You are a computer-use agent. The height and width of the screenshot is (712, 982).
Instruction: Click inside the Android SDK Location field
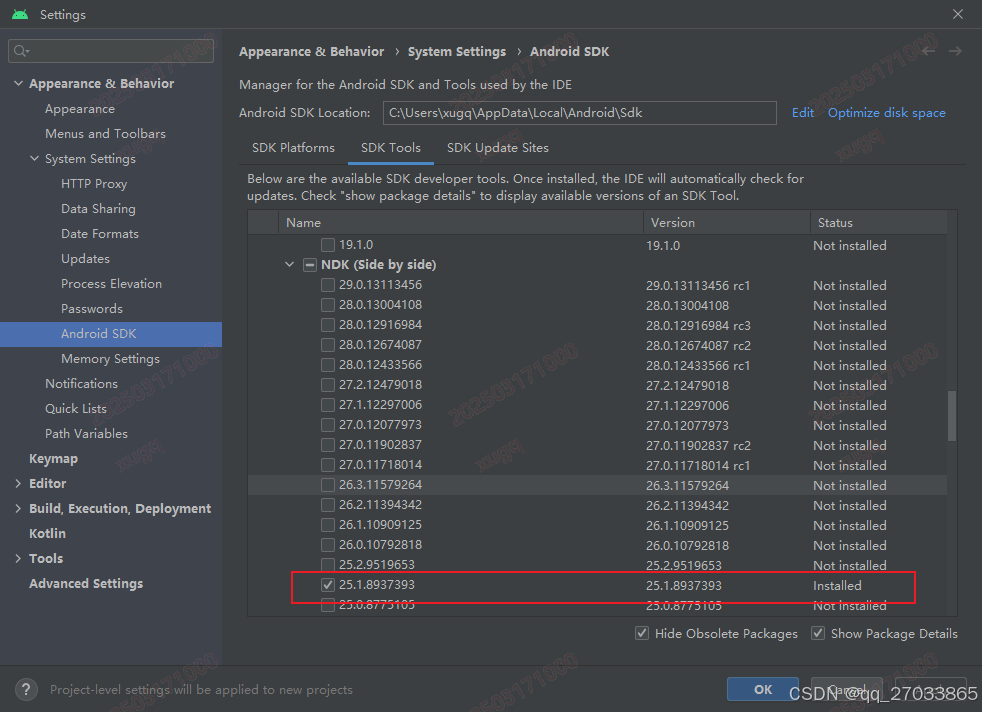tap(580, 112)
